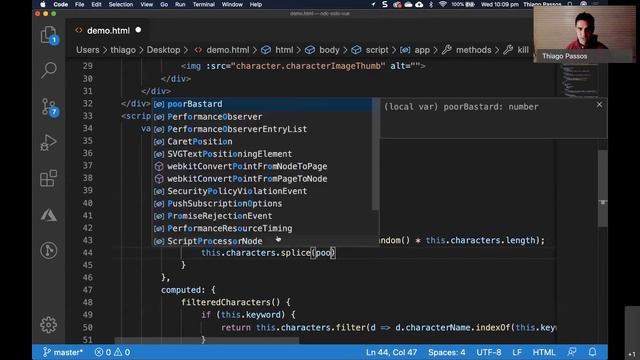Select SecurityPolicyViolationEvent suggestion

262,191
